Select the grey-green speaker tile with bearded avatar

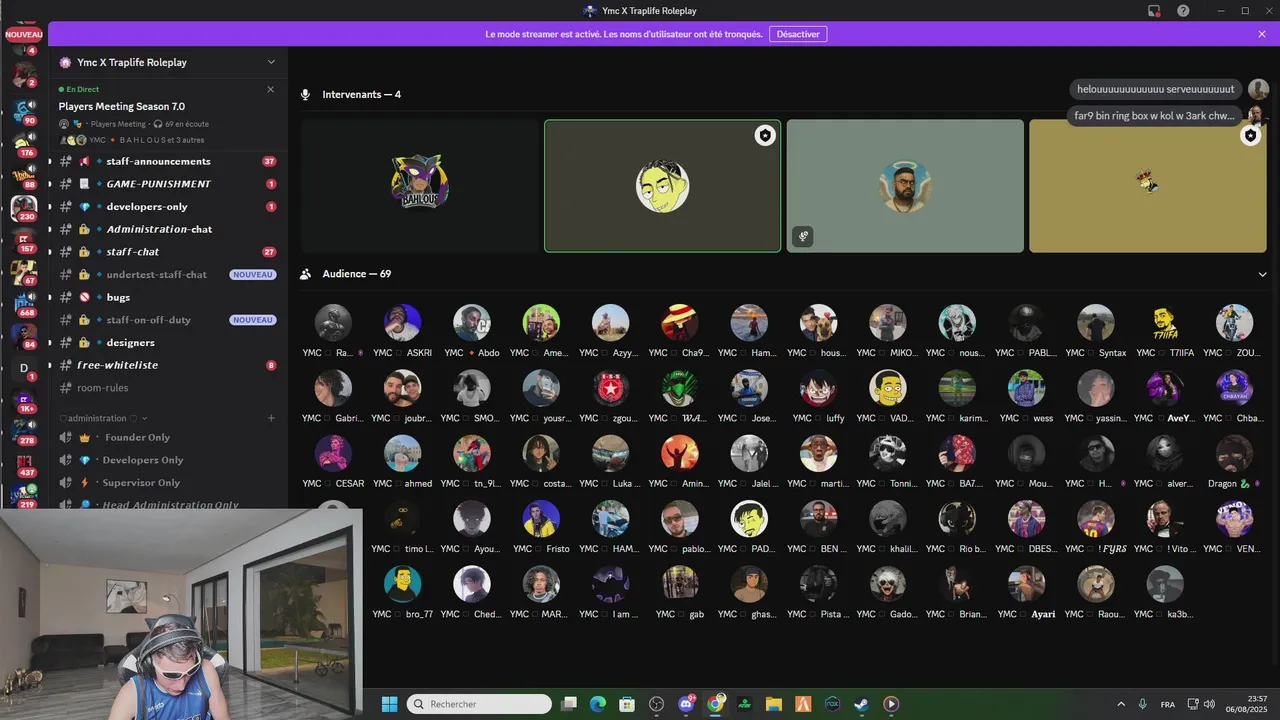pyautogui.click(x=905, y=186)
